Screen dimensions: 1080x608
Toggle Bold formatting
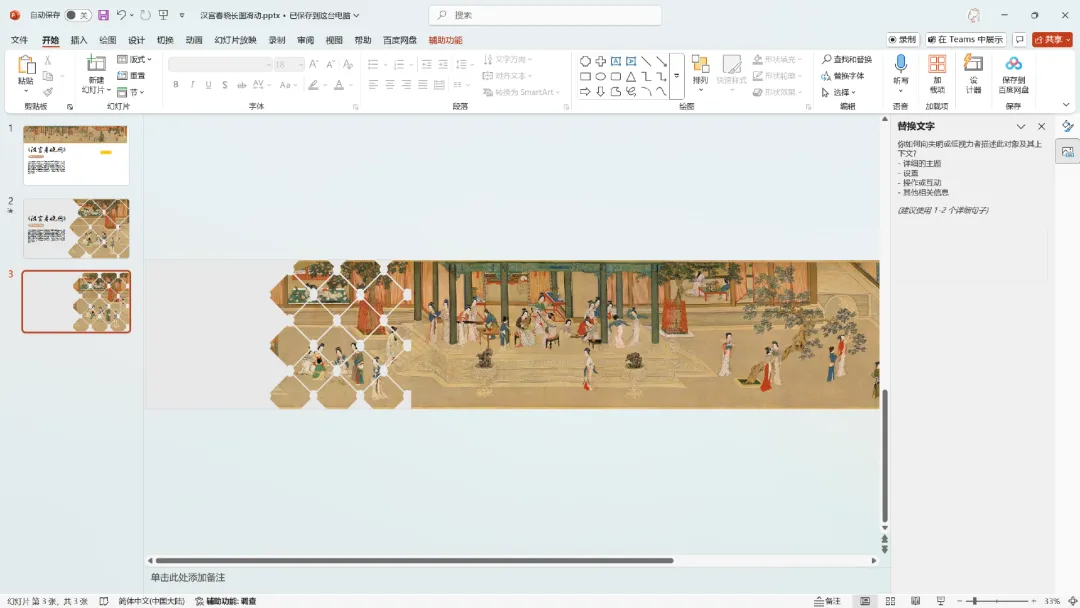click(176, 85)
